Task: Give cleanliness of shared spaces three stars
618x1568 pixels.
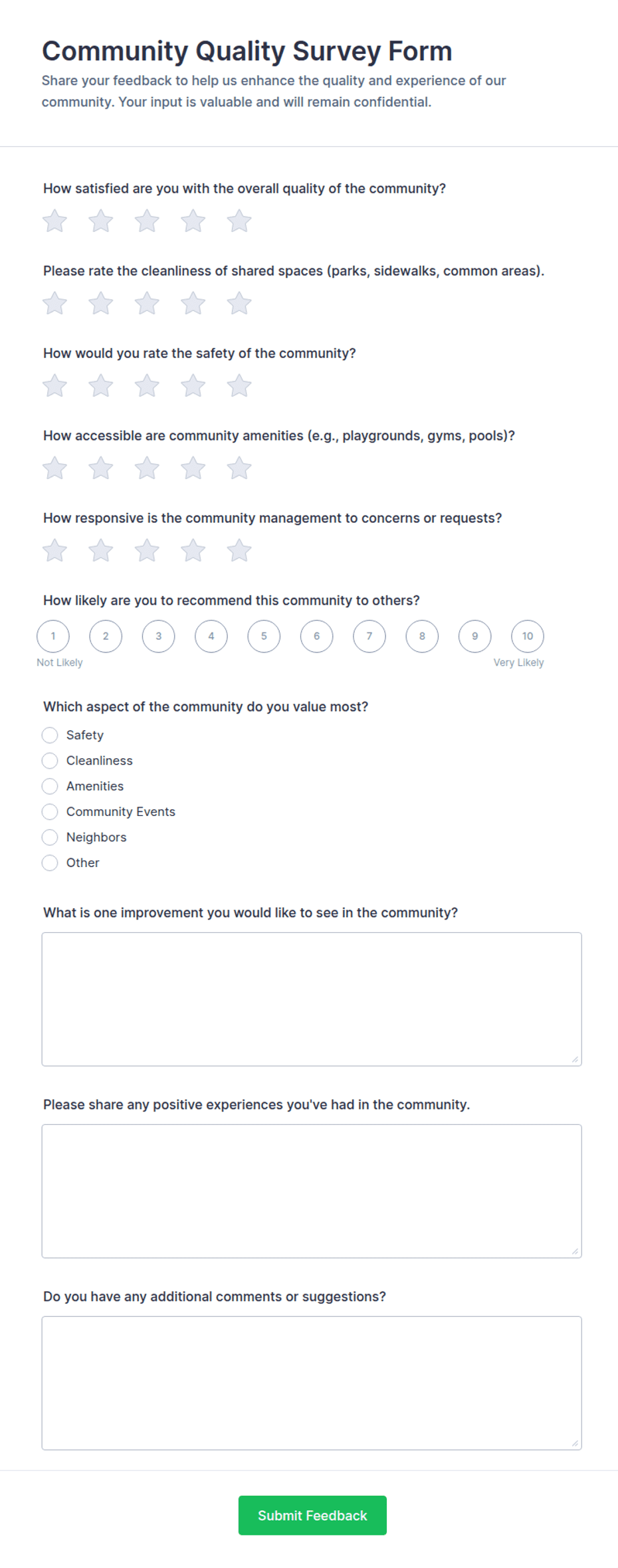Action: tap(147, 304)
